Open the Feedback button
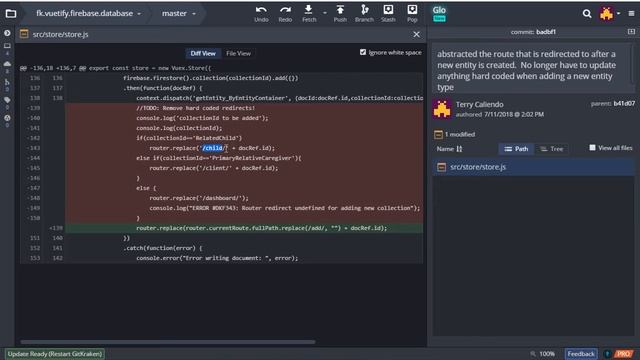640x360 pixels. pyautogui.click(x=581, y=354)
